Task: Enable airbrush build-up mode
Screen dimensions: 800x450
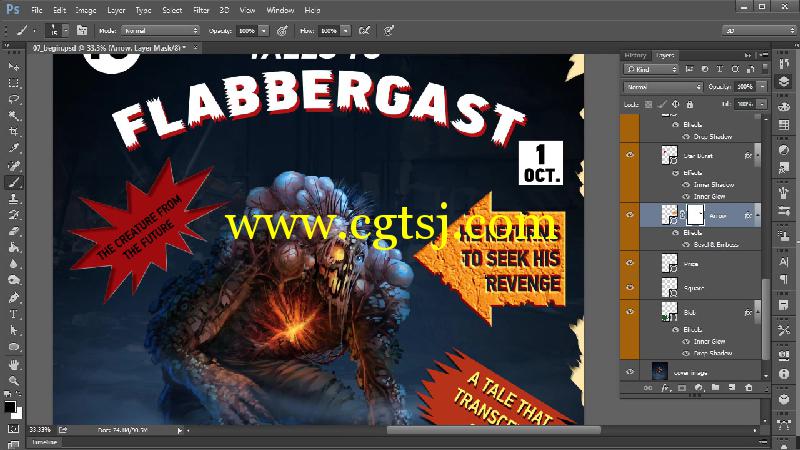Action: [x=364, y=31]
